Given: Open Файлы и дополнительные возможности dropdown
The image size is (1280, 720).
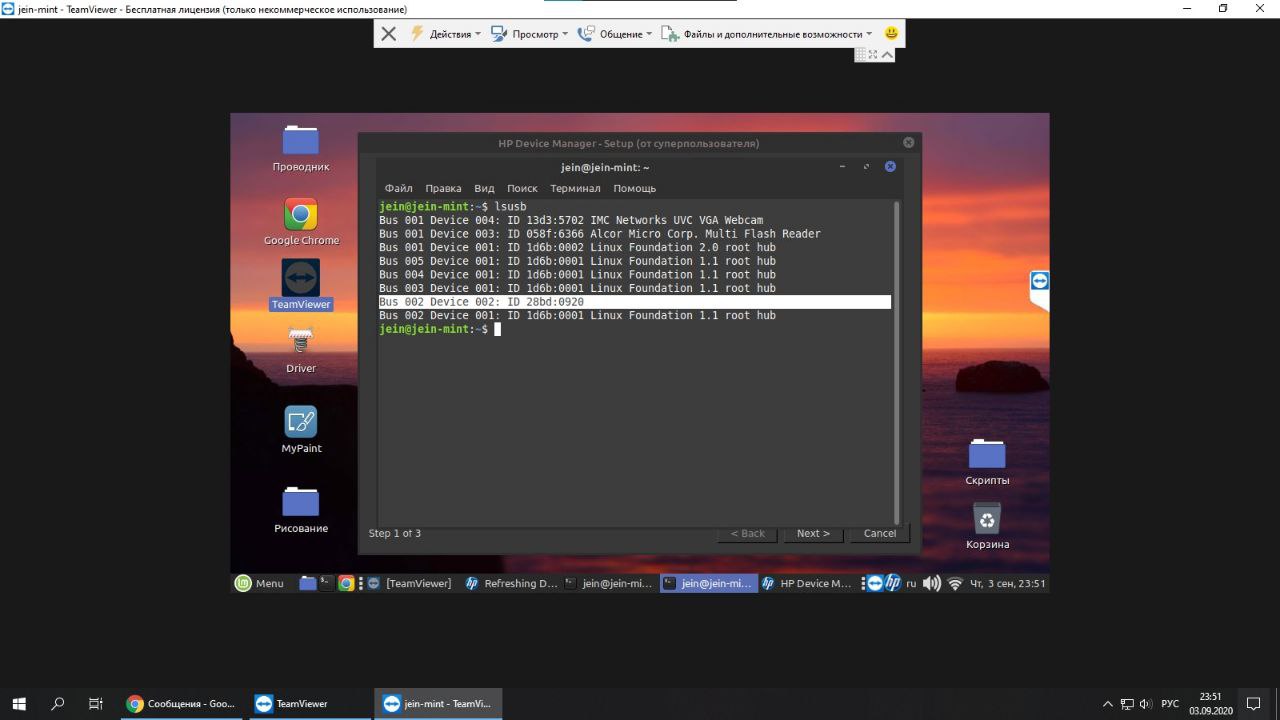Looking at the screenshot, I should (766, 34).
